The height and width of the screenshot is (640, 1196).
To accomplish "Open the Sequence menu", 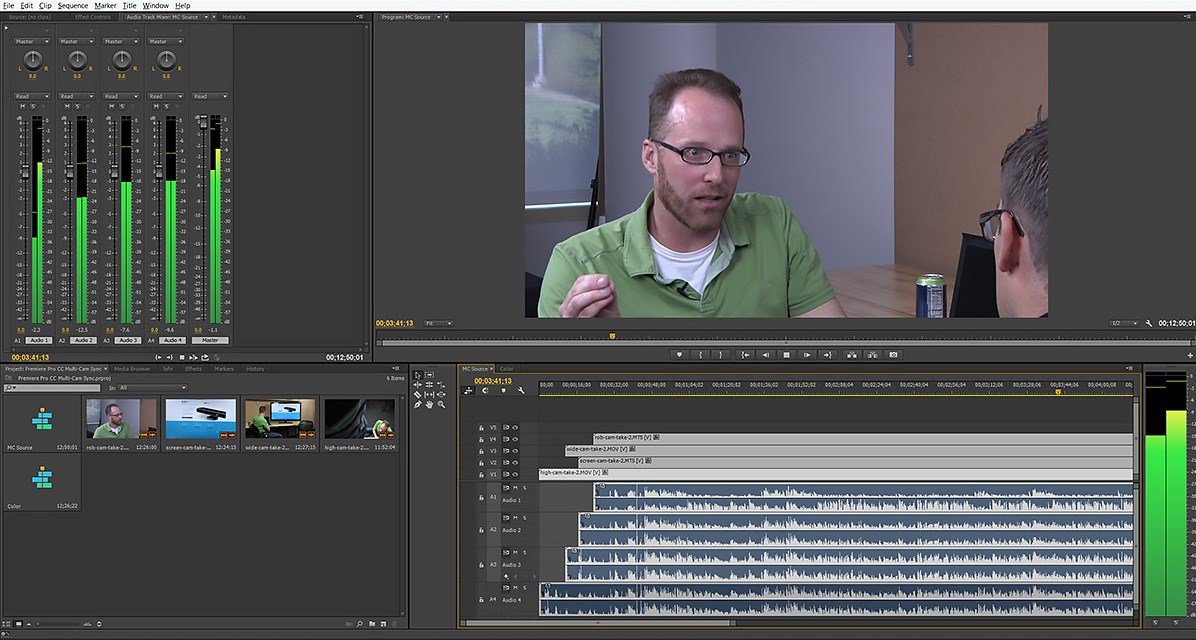I will tap(73, 6).
